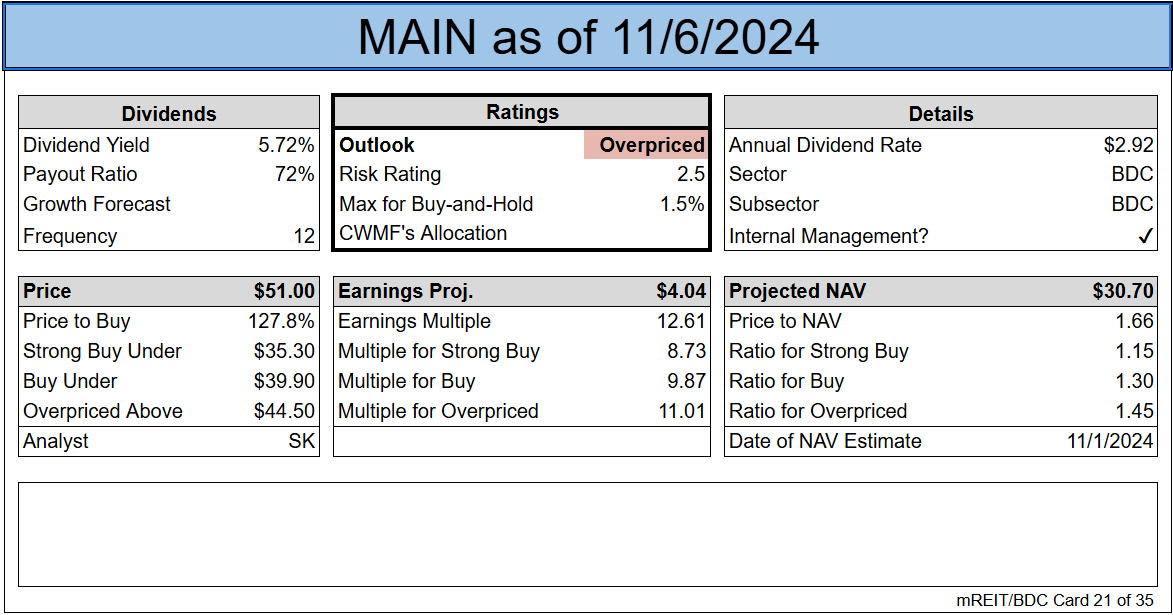1173x615 pixels.
Task: Select the 1.30 ratio value
Action: 1134,382
